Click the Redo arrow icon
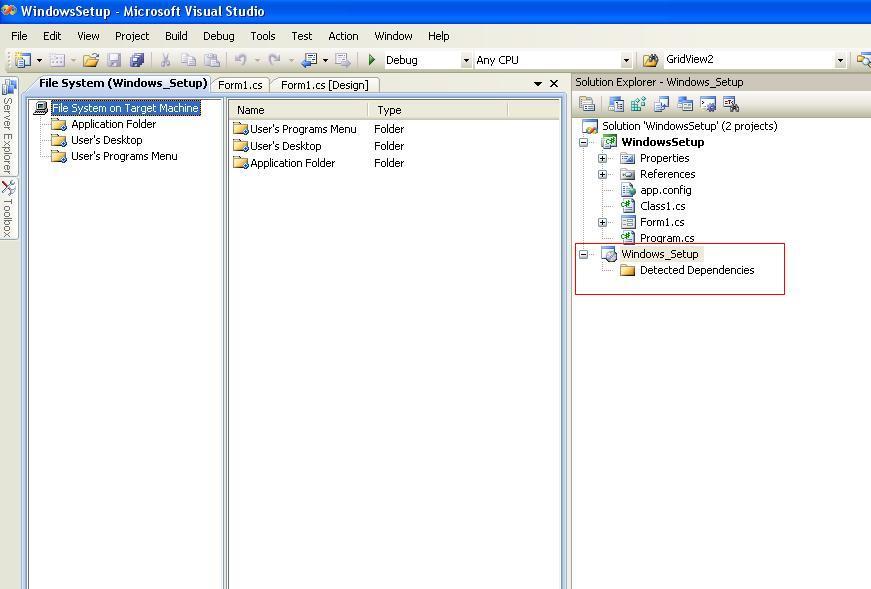This screenshot has height=589, width=871. point(274,59)
